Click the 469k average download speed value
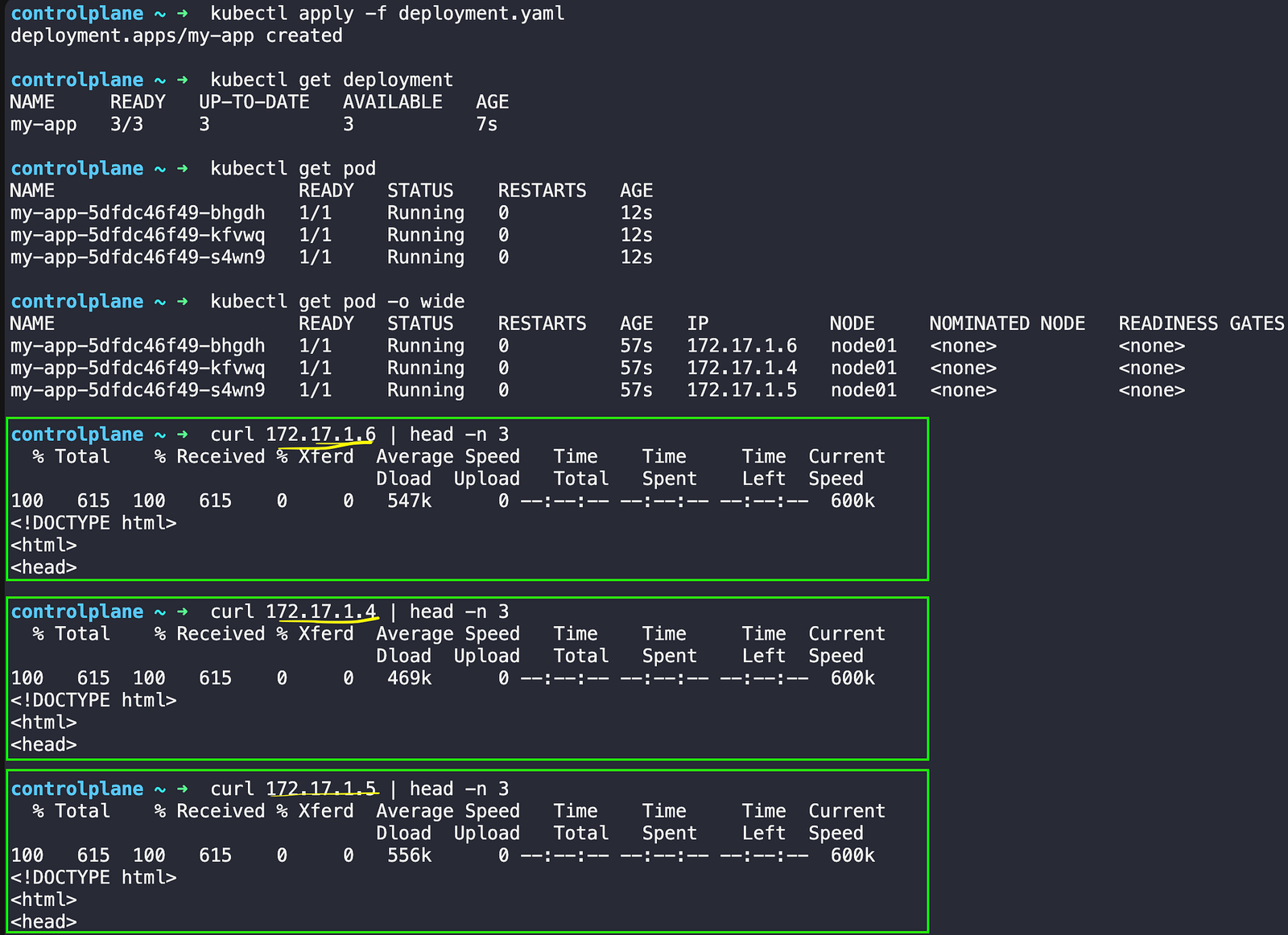 (x=409, y=678)
